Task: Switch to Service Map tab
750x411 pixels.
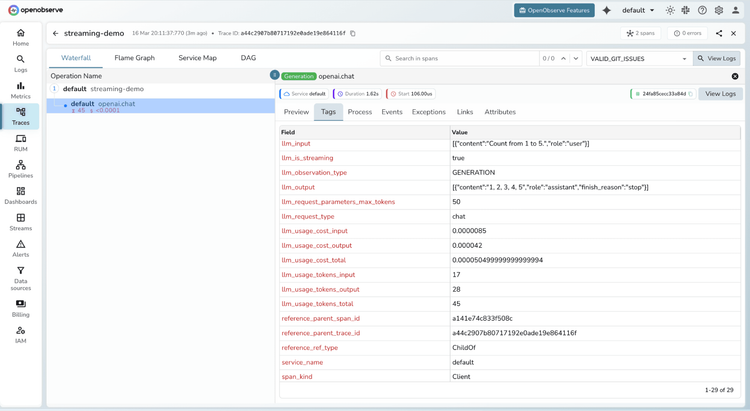Action: pyautogui.click(x=198, y=58)
